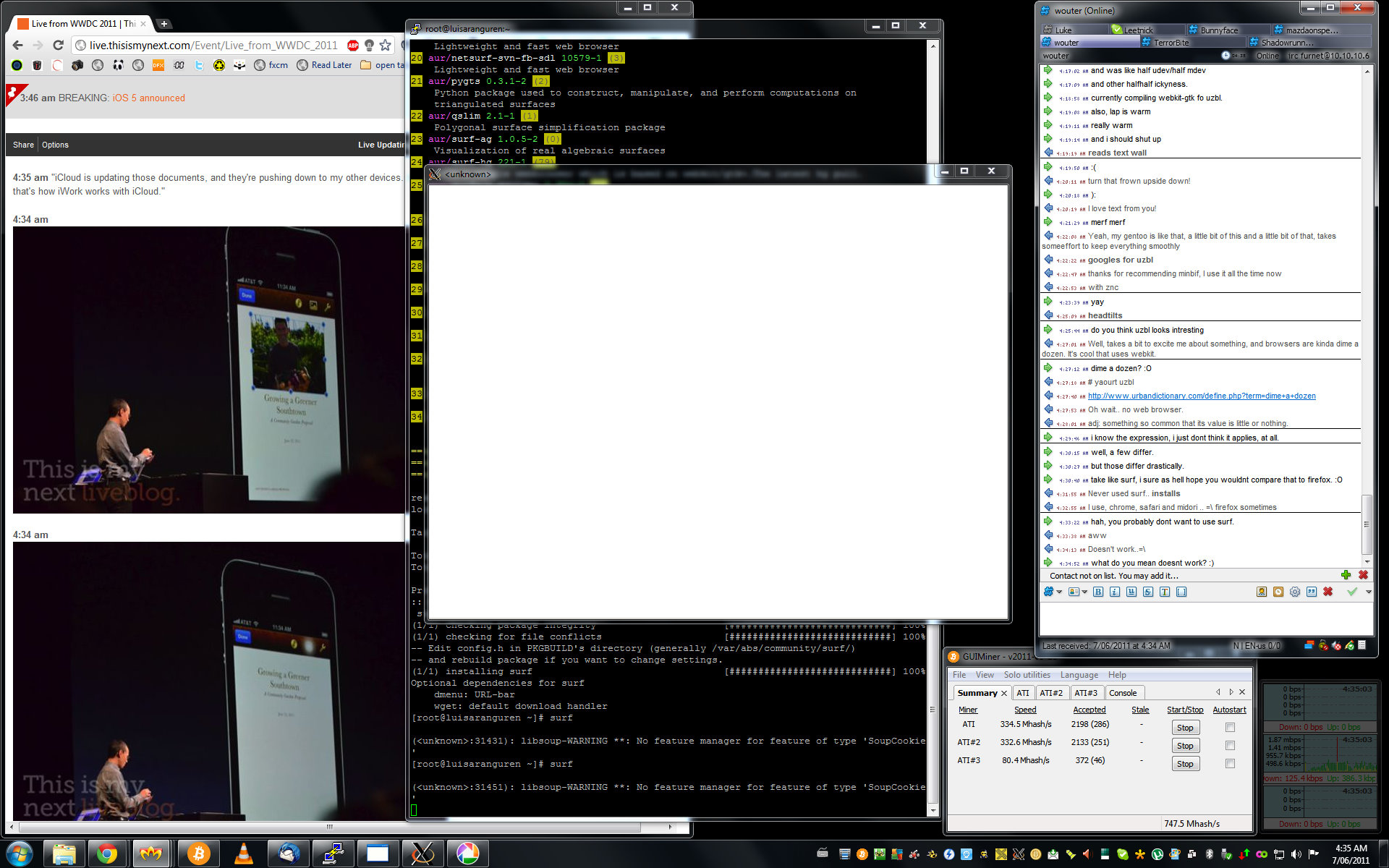
Task: Expand the contact card dropdown arrow
Action: [1084, 592]
